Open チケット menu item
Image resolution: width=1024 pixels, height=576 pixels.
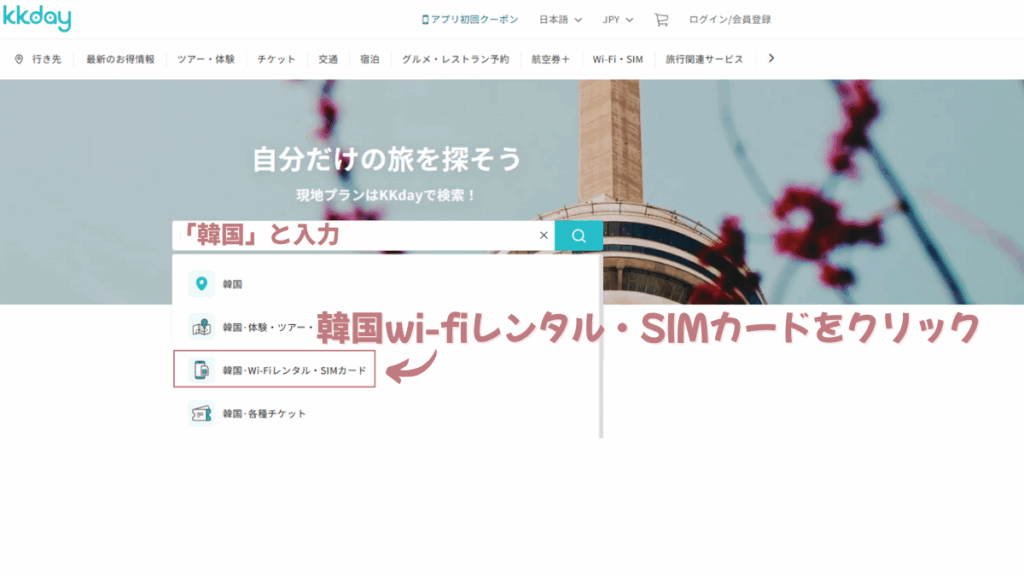click(276, 59)
